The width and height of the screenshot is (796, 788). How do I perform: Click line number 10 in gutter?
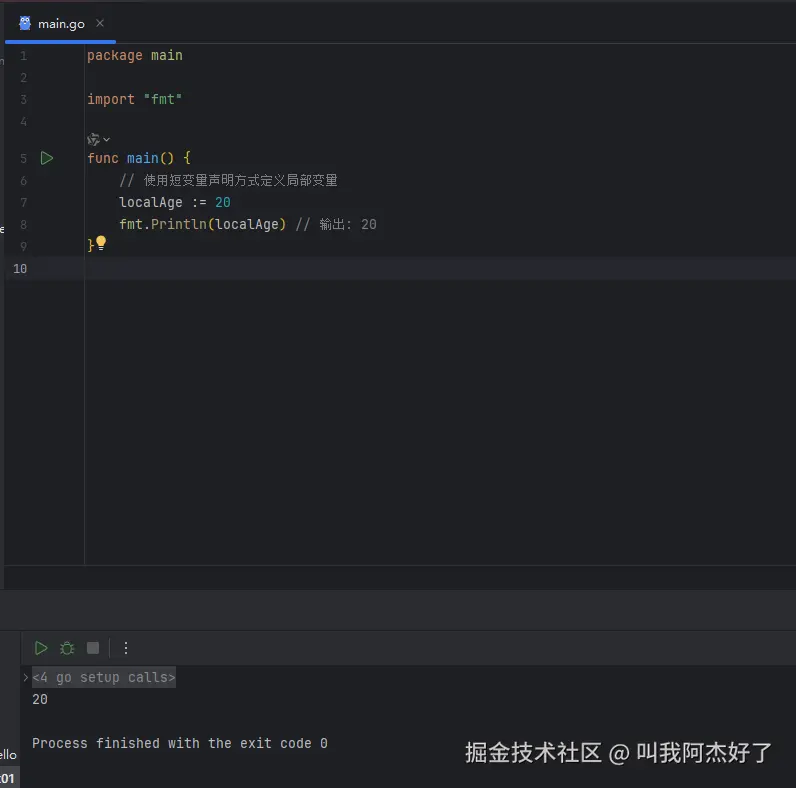coord(20,269)
